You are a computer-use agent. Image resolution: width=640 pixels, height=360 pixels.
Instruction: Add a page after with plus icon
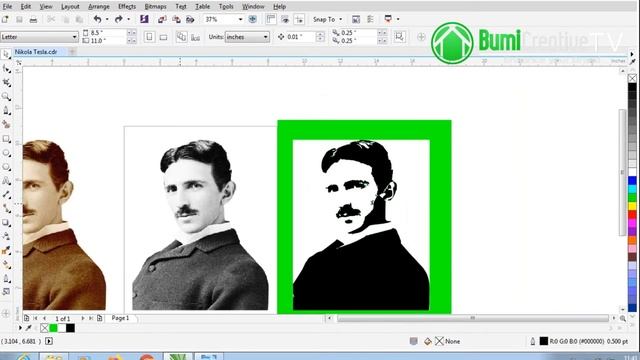click(x=100, y=318)
